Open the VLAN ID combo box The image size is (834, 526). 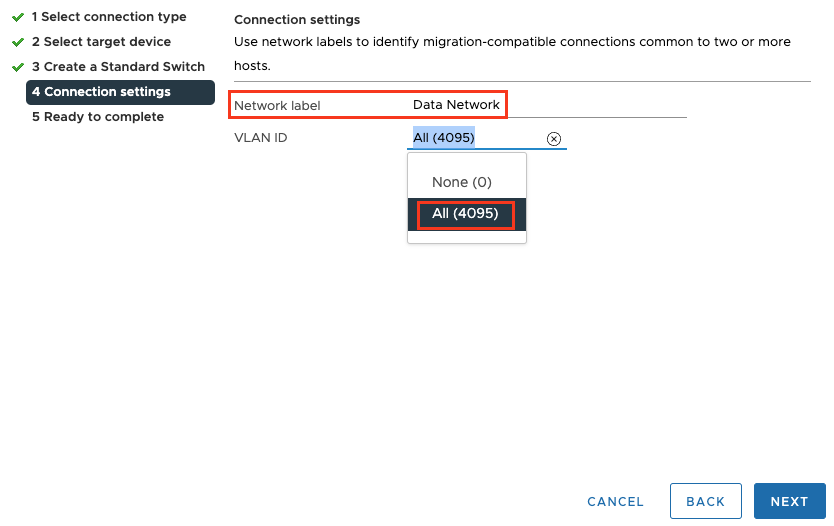[478, 138]
